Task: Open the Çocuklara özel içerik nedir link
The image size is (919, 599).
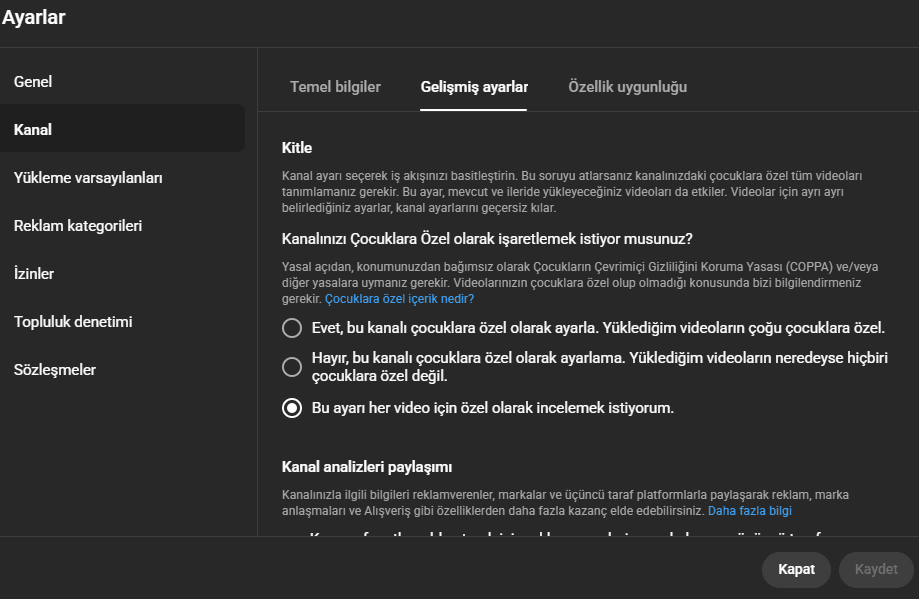Action: point(399,298)
